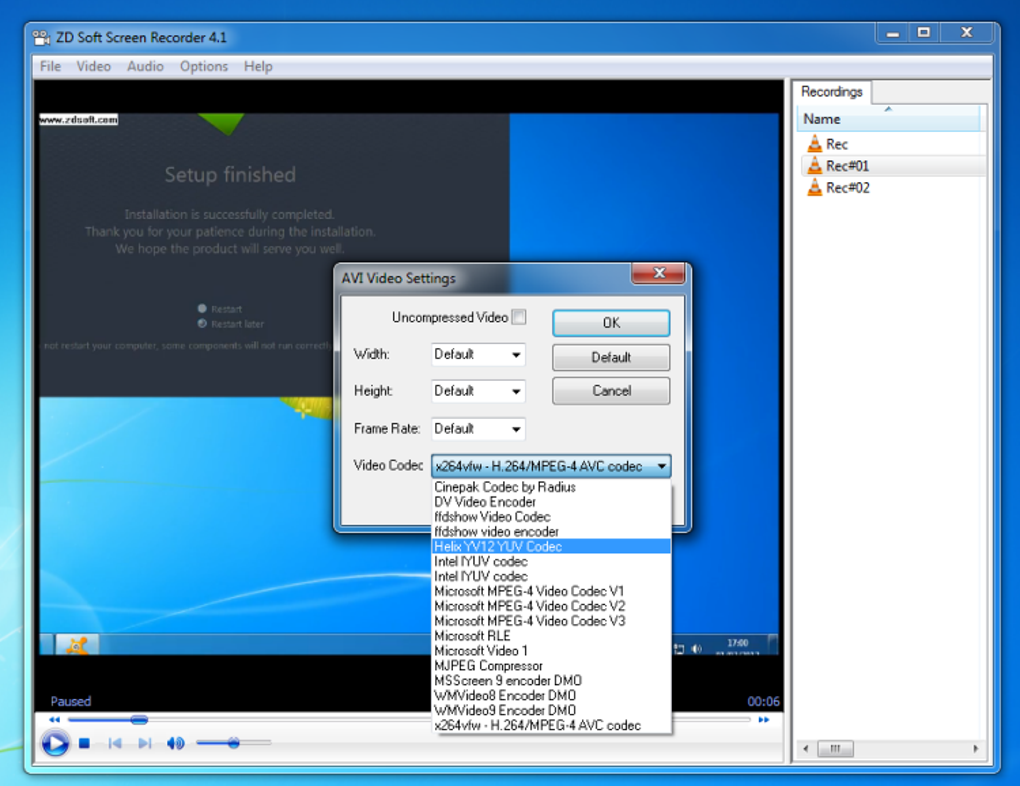Open the Audio menu

145,66
